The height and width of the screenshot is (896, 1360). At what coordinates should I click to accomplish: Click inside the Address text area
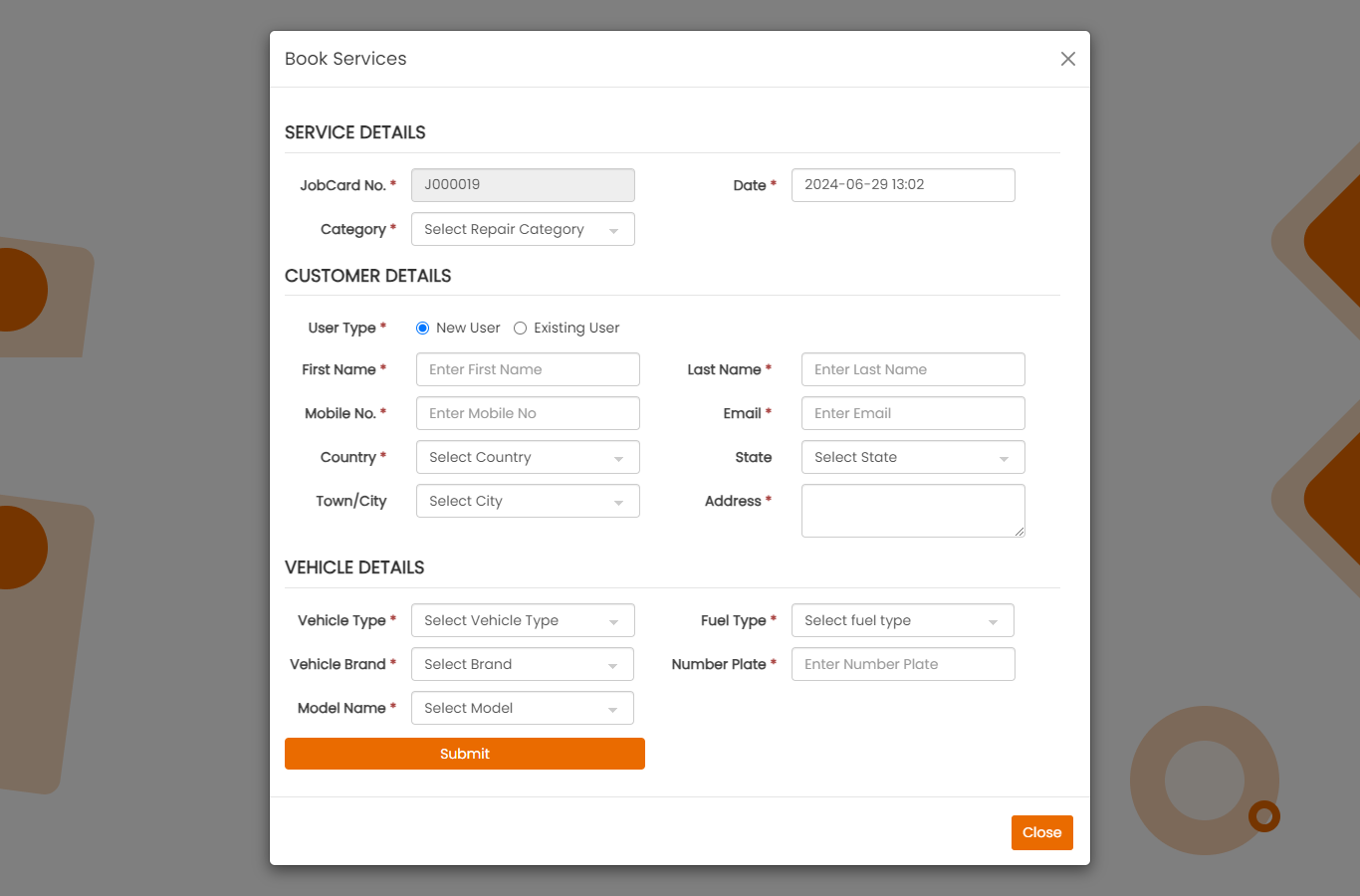click(x=912, y=510)
